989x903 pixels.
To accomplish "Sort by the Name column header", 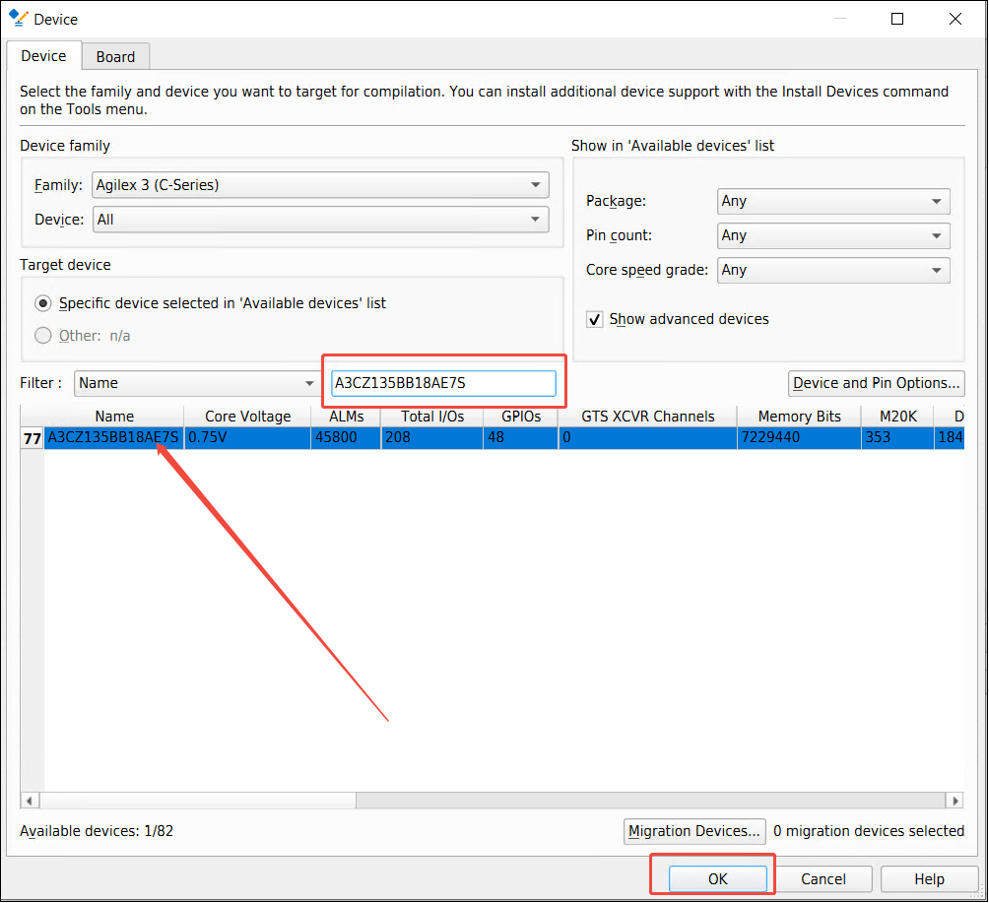I will 114,416.
